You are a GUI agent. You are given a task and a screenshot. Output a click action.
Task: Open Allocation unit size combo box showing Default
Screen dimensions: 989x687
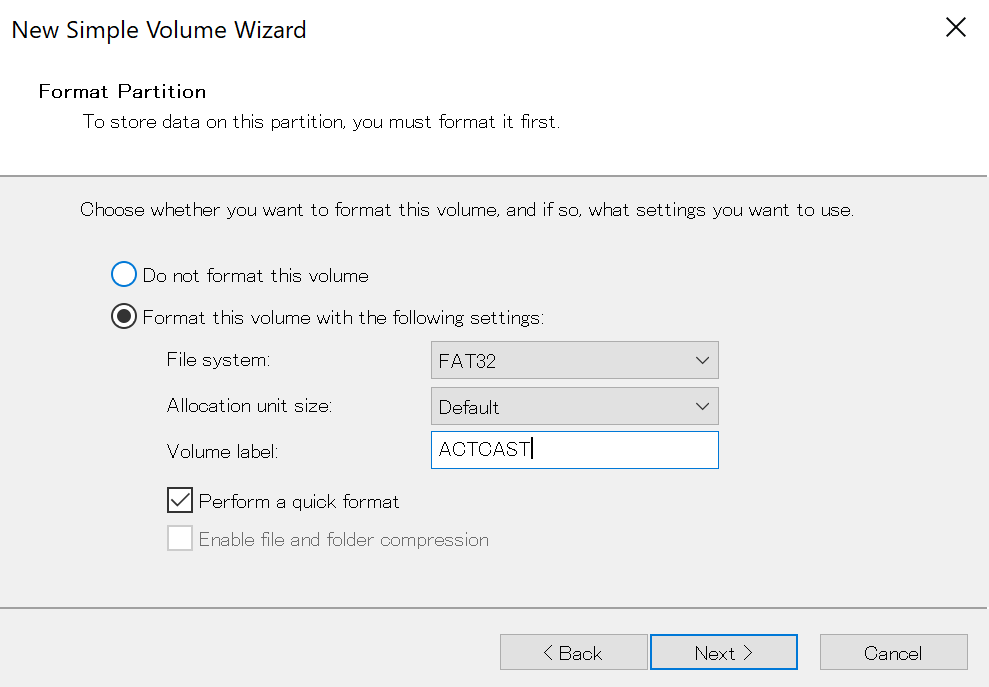[x=560, y=407]
